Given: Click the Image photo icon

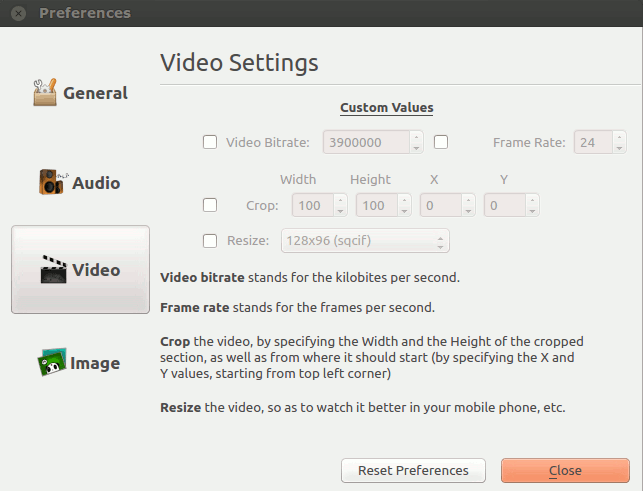Looking at the screenshot, I should click(52, 362).
